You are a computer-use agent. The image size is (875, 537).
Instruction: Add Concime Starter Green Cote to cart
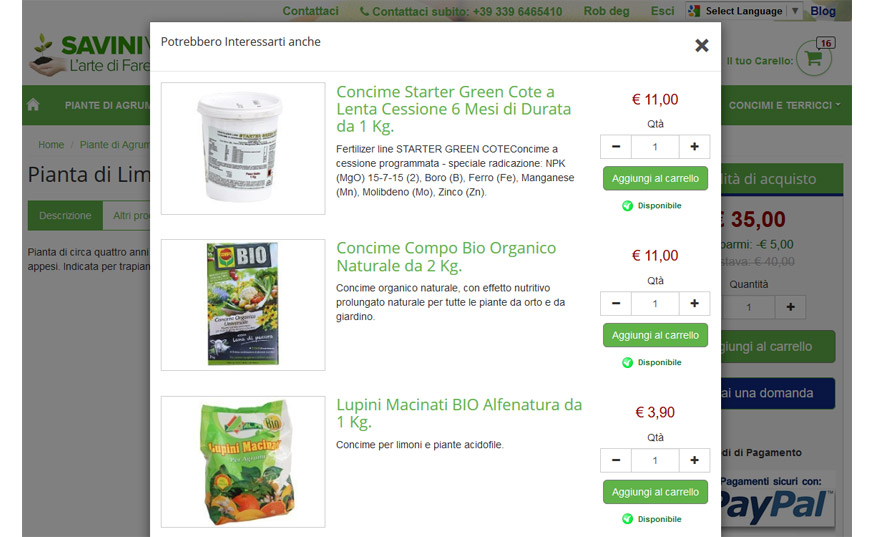point(655,179)
